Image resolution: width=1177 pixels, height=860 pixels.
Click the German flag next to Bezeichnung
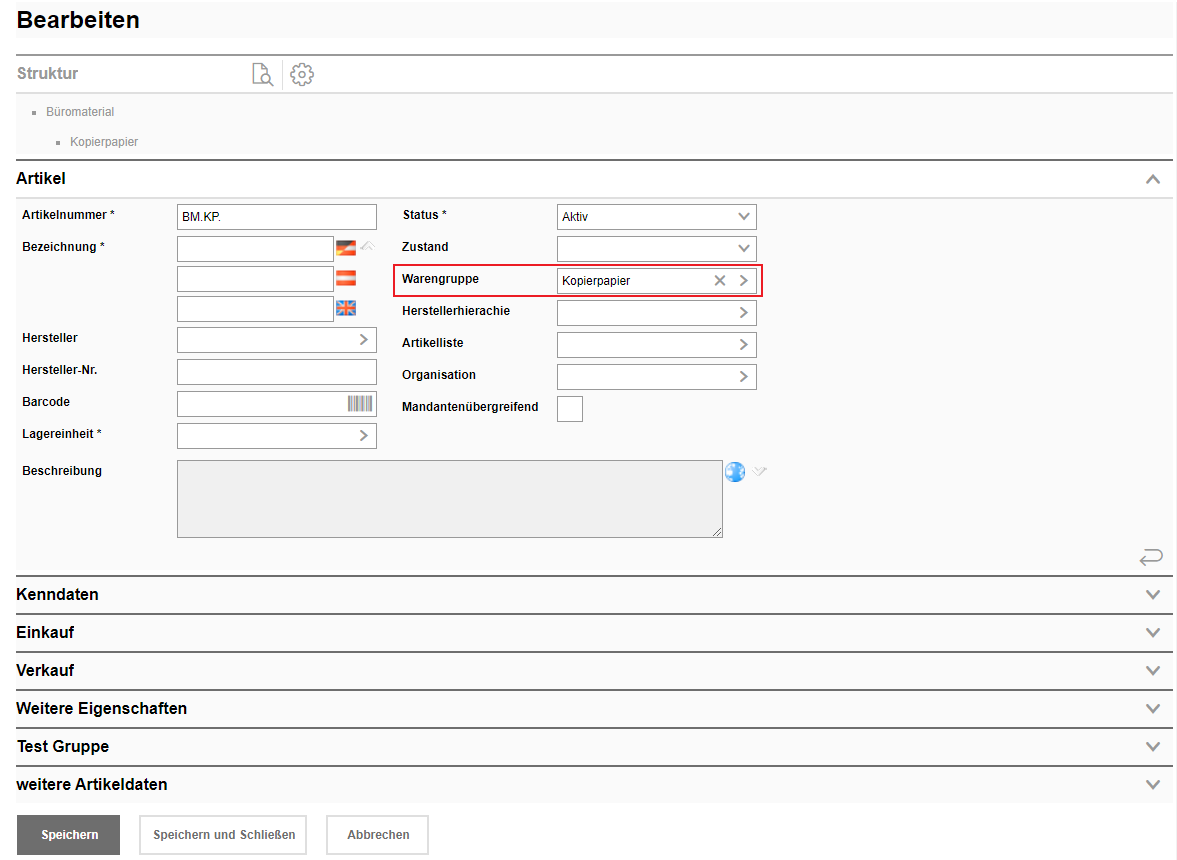coord(346,248)
